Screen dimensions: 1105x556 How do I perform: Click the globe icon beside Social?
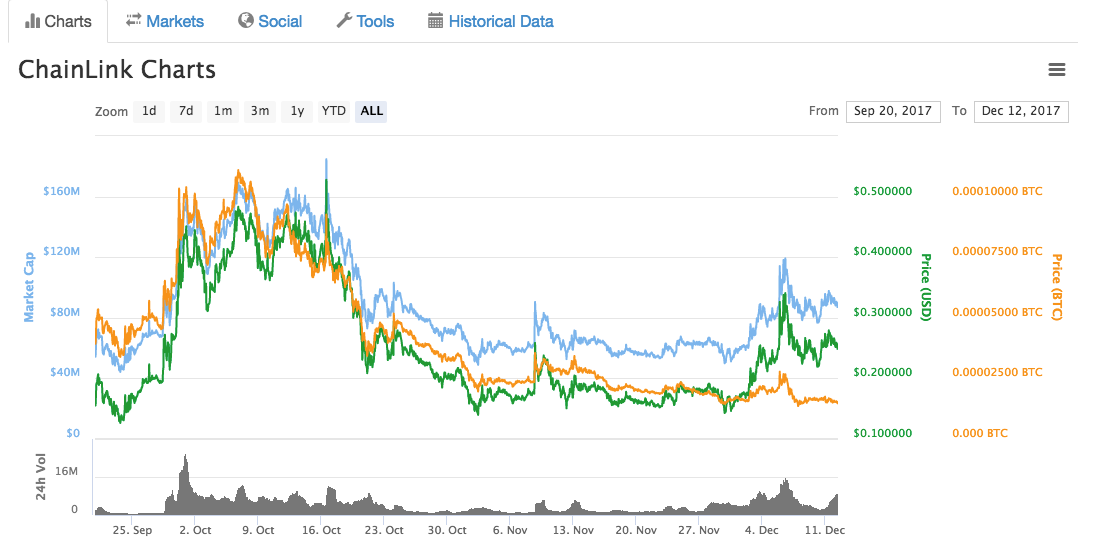(x=245, y=20)
